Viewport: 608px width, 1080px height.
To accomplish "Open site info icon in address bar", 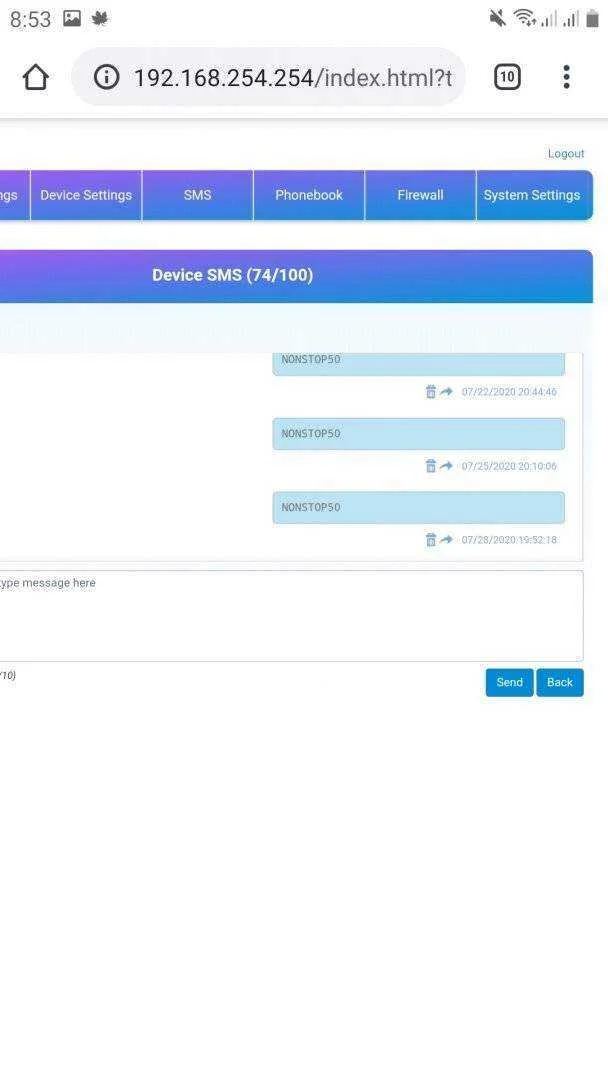I will [106, 77].
